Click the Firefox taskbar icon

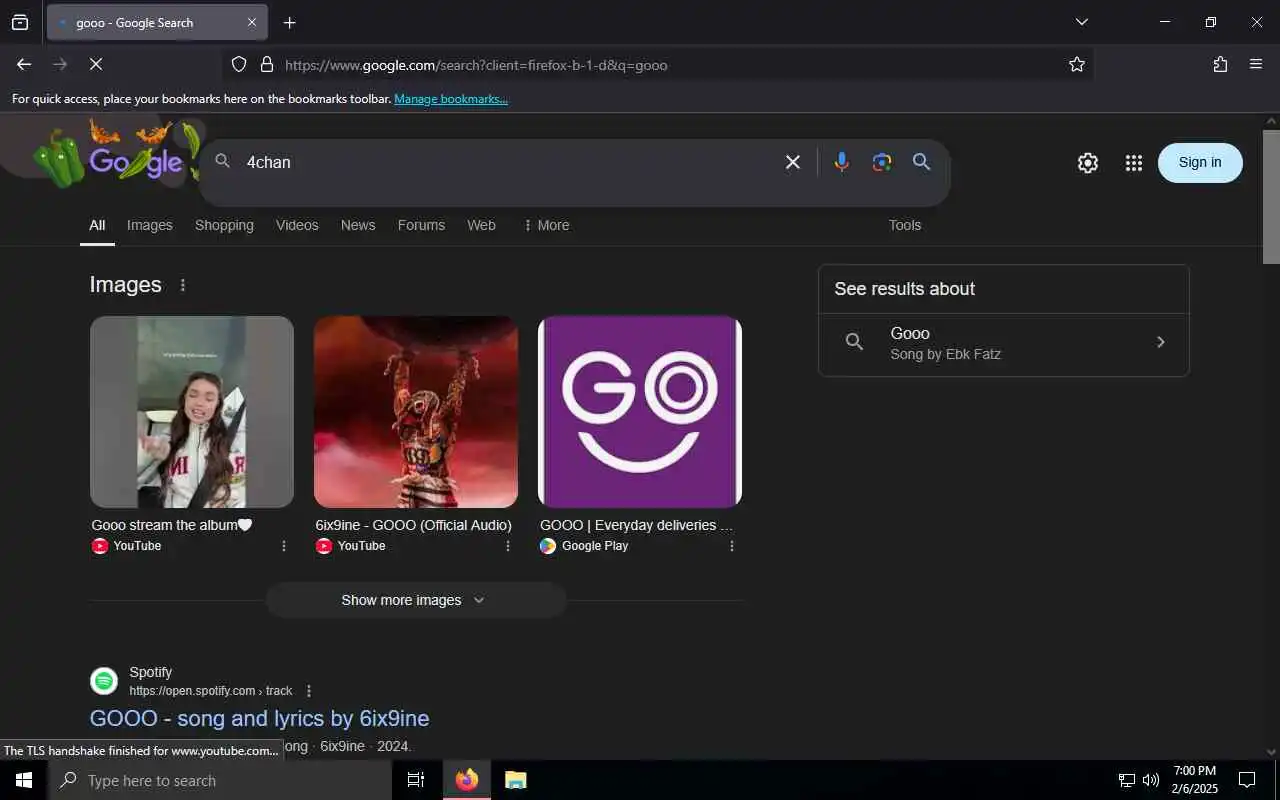pyautogui.click(x=467, y=780)
